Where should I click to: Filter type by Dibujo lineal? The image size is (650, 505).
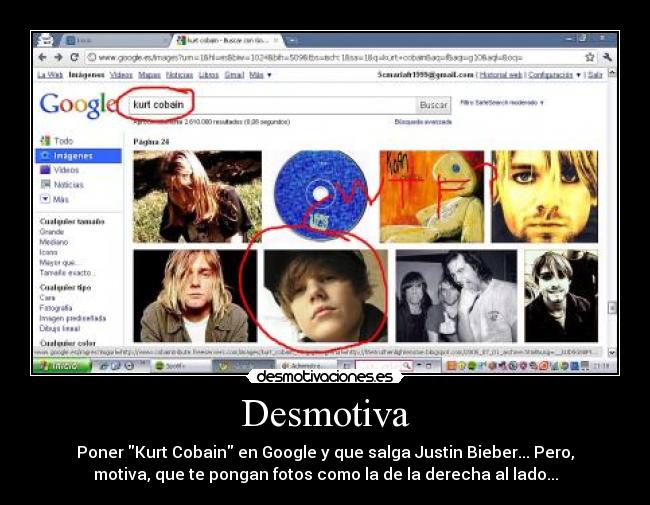(60, 328)
